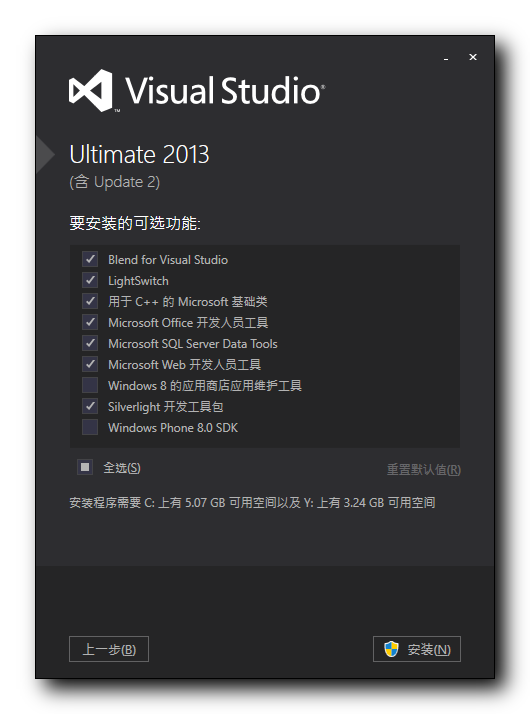Enable Windows 8 的应用商店应用维护工具 checkbox

[90, 385]
